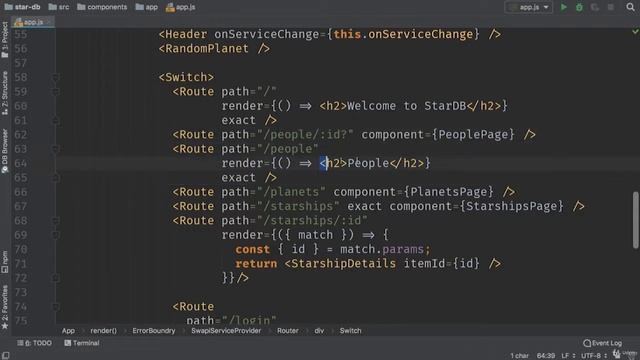This screenshot has width=640, height=360.
Task: Open cursor position 64:39 indicator
Action: tap(546, 356)
